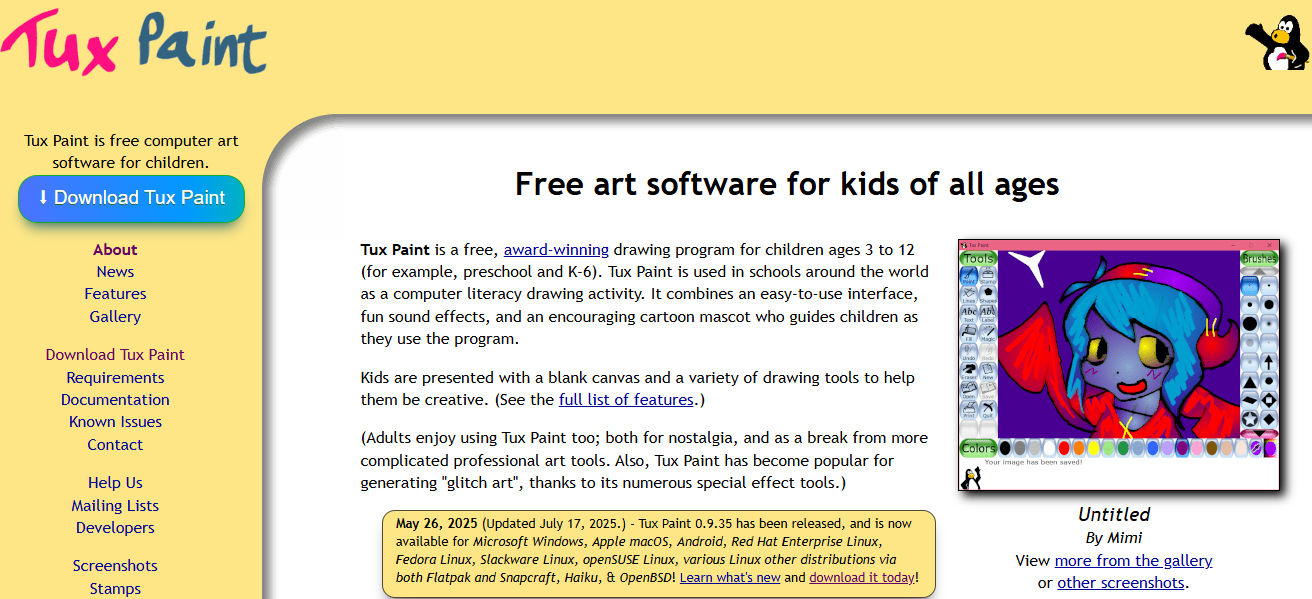Open "more from the gallery" link
The image size is (1312, 599).
click(1133, 561)
